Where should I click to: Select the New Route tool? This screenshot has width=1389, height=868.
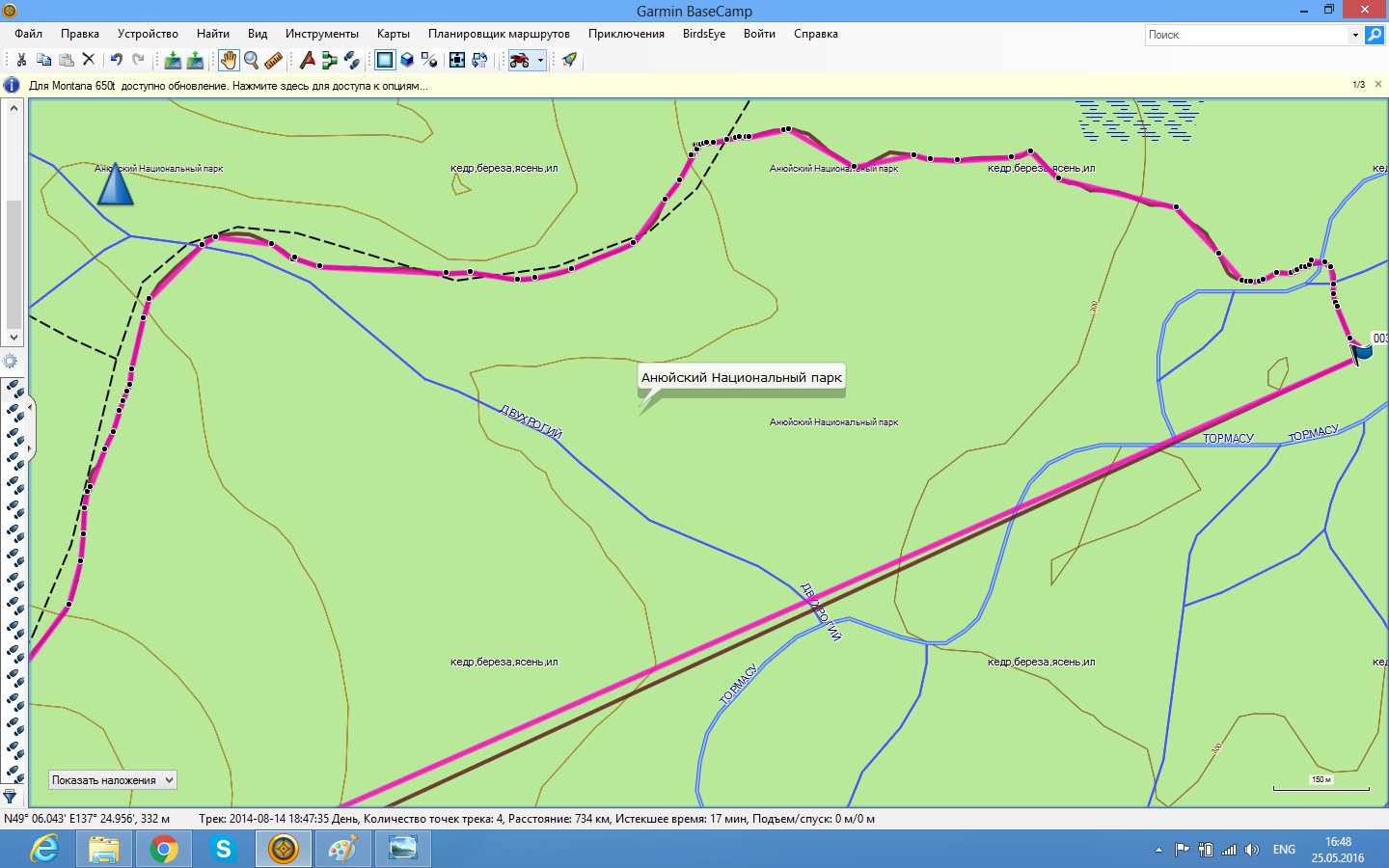(329, 60)
